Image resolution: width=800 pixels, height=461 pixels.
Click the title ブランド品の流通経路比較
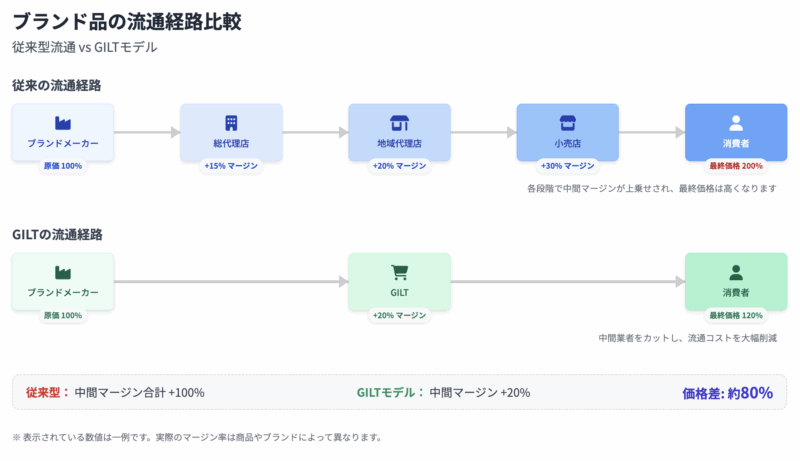pos(127,21)
